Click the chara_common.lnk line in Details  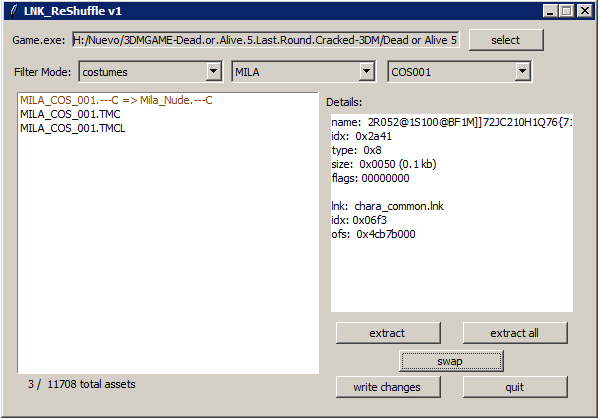[x=387, y=206]
